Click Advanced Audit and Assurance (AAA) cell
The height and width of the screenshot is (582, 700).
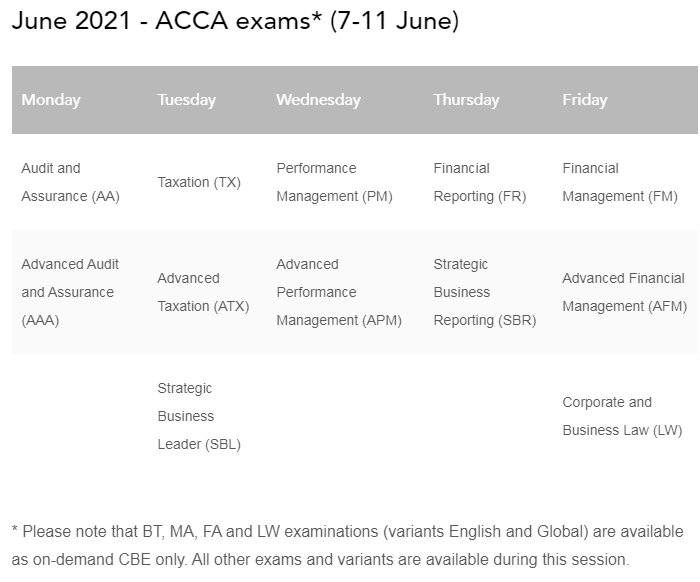pyautogui.click(x=70, y=292)
